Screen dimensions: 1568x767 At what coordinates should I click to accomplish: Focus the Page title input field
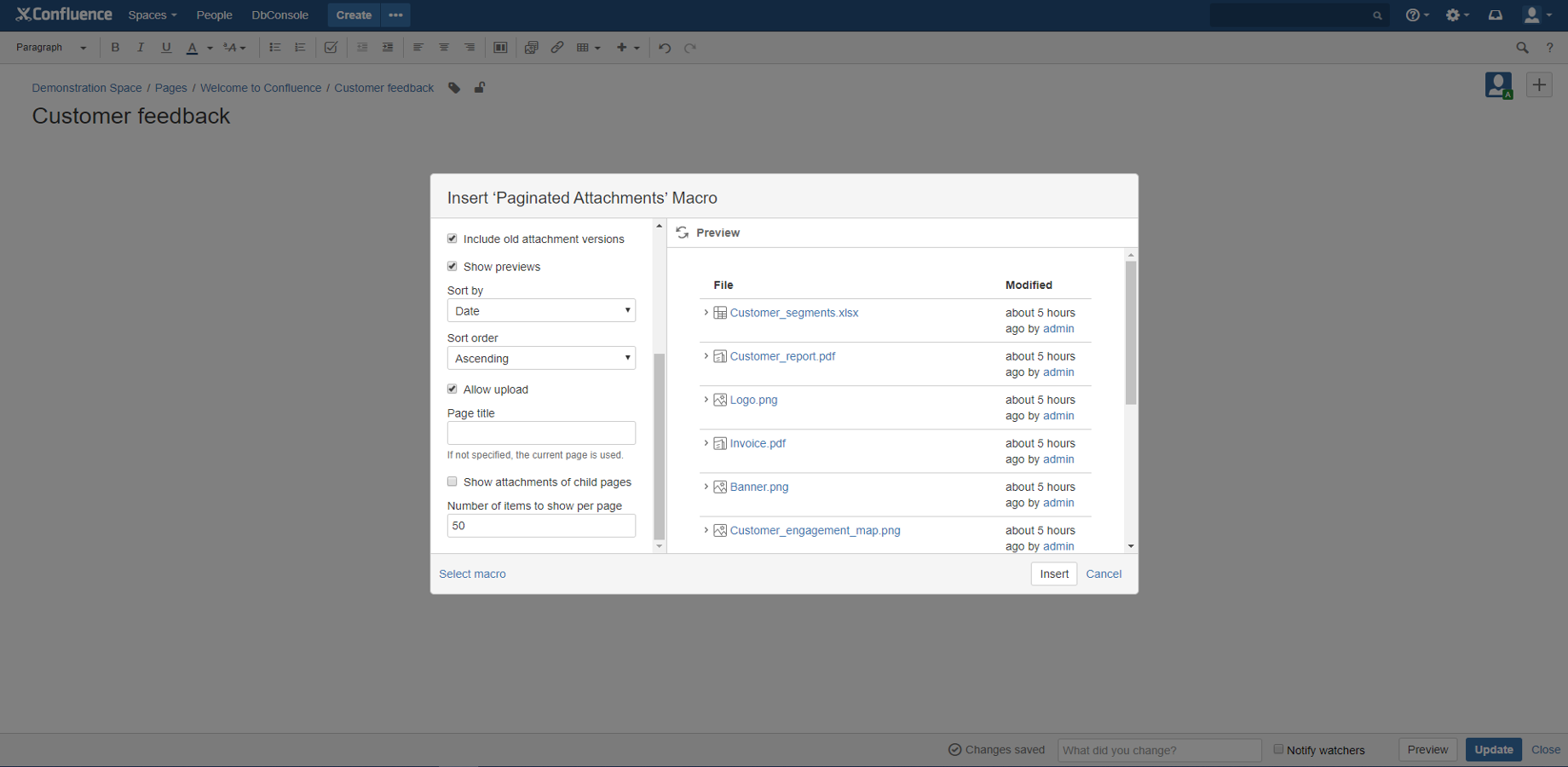(x=541, y=433)
